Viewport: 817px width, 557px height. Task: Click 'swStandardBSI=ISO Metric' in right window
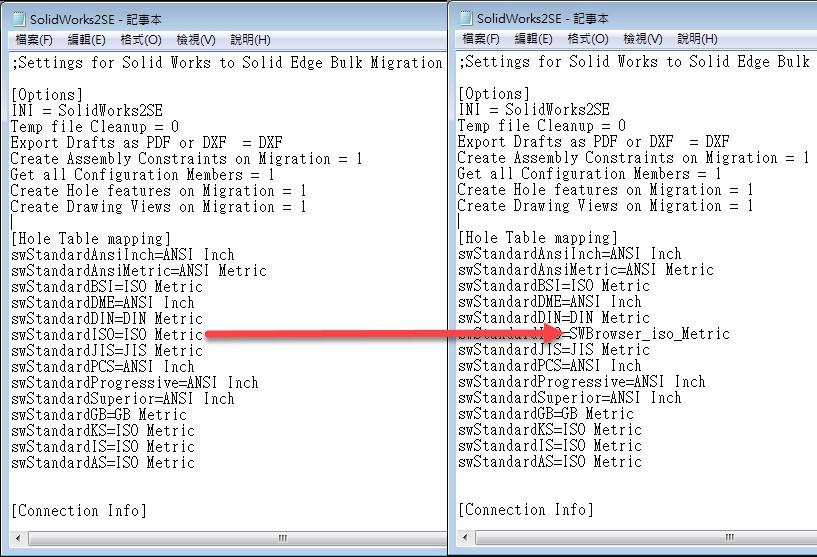554,286
